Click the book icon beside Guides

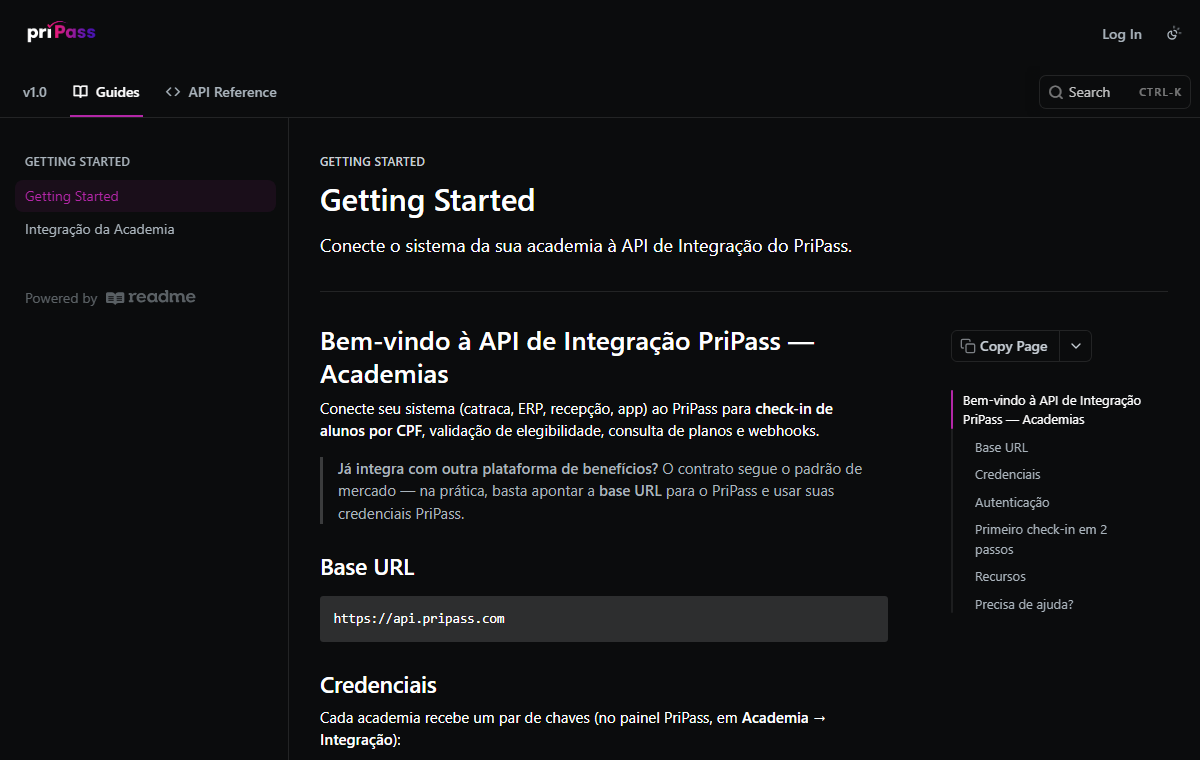tap(81, 92)
